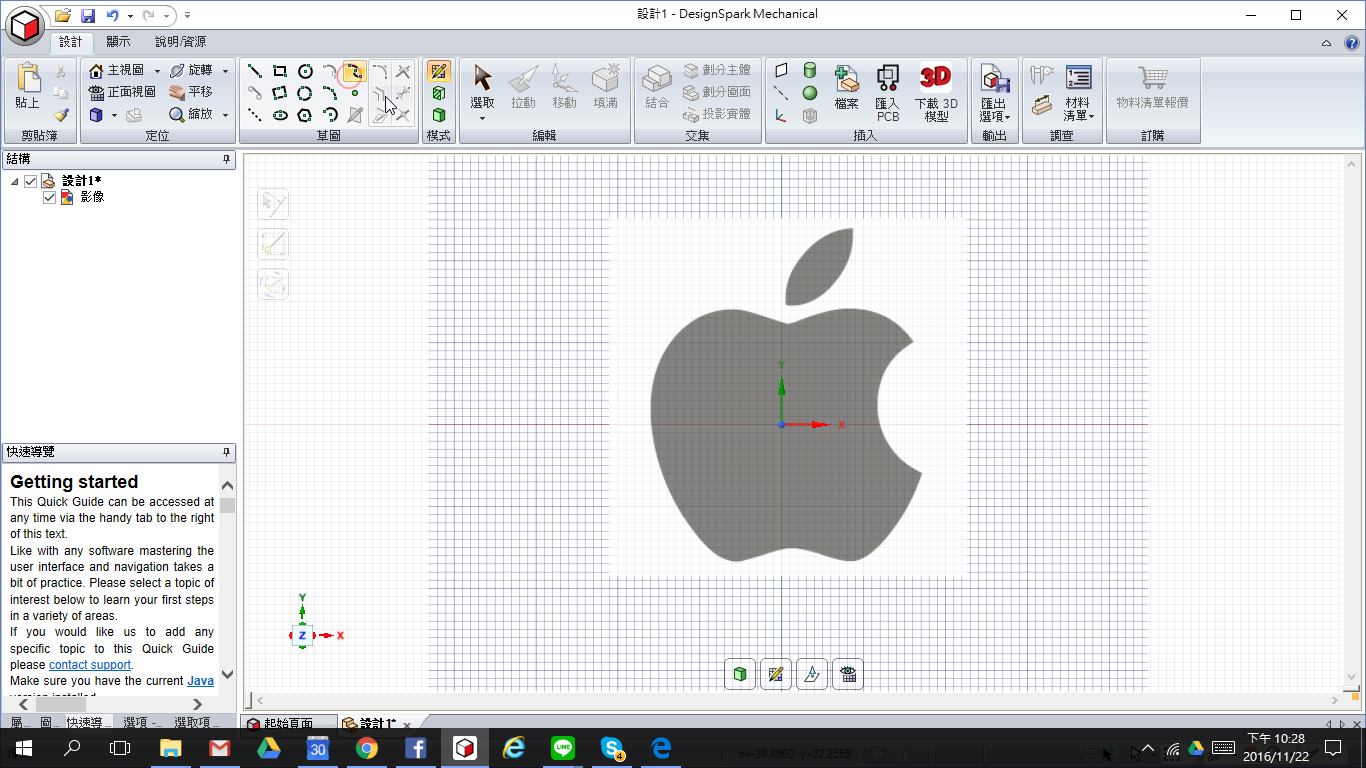The width and height of the screenshot is (1366, 768).
Task: Select the Rectangle sketch tool
Action: [x=280, y=71]
